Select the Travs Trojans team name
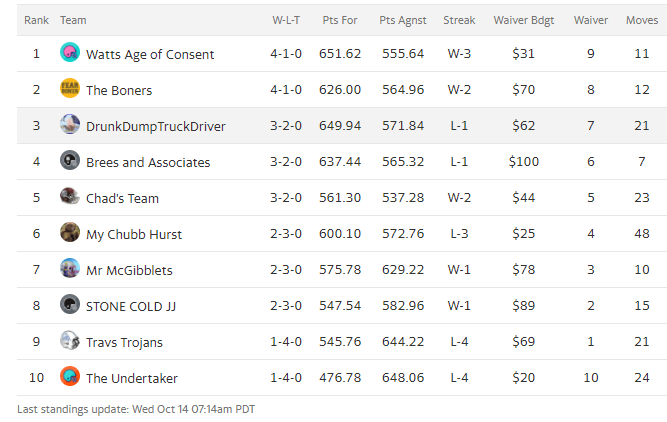 pyautogui.click(x=124, y=342)
